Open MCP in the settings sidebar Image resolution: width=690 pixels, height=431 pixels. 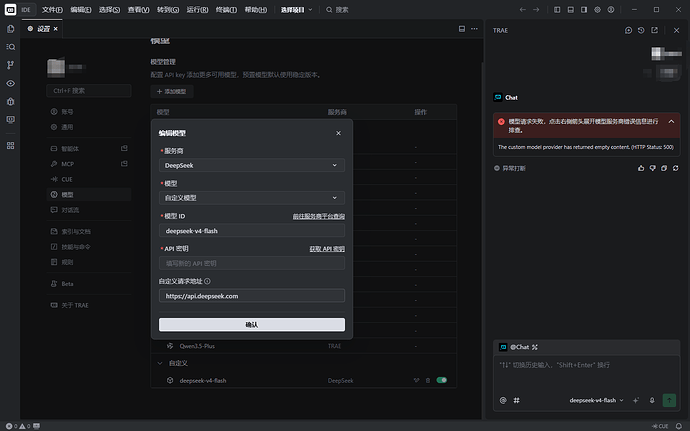pyautogui.click(x=88, y=164)
